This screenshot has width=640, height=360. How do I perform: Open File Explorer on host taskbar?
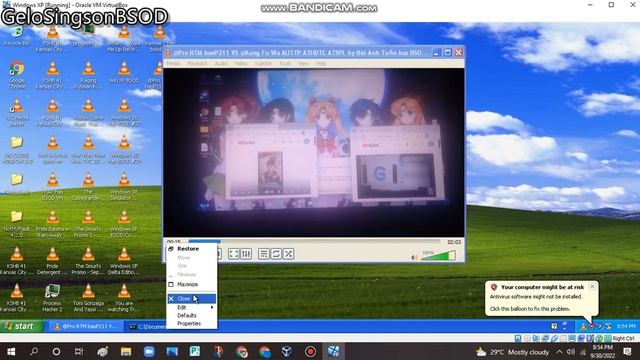coord(126,351)
